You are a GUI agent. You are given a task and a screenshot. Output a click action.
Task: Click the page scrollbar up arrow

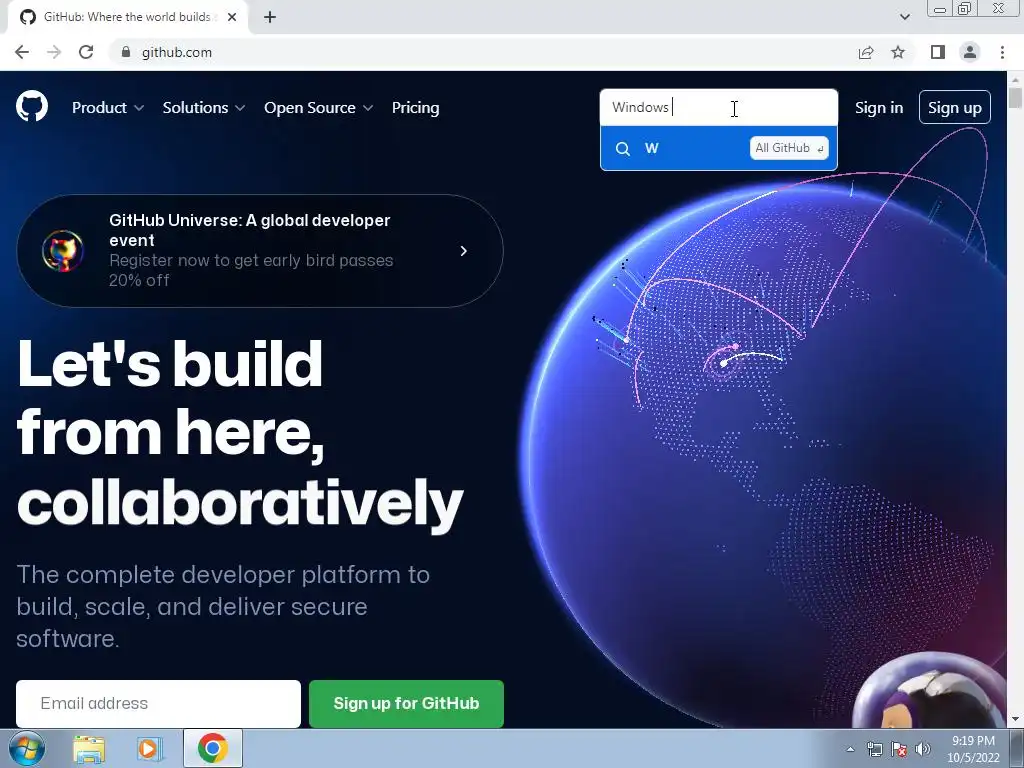point(1015,79)
